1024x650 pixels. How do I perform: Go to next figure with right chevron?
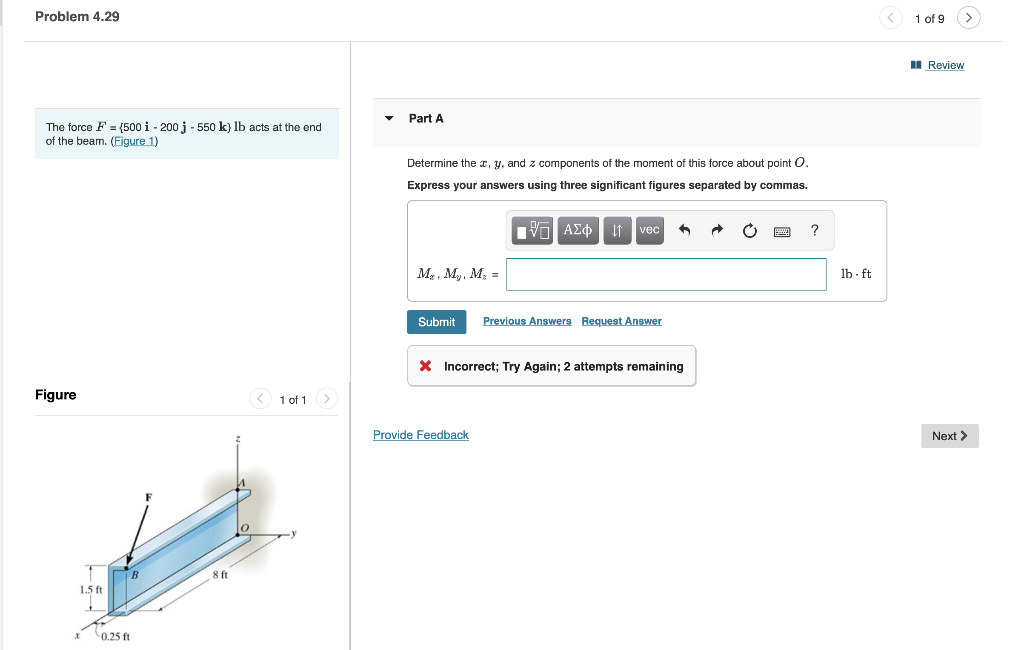[x=327, y=398]
